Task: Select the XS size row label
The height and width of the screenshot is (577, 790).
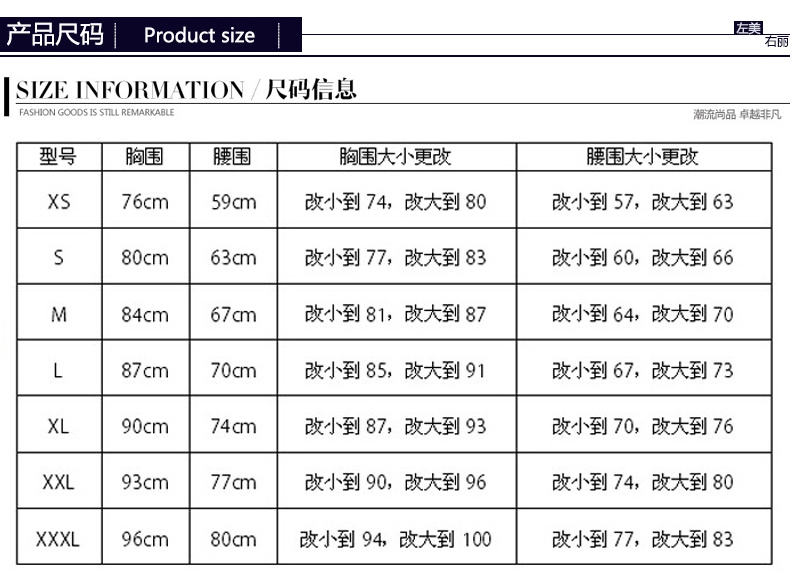Action: (x=59, y=202)
